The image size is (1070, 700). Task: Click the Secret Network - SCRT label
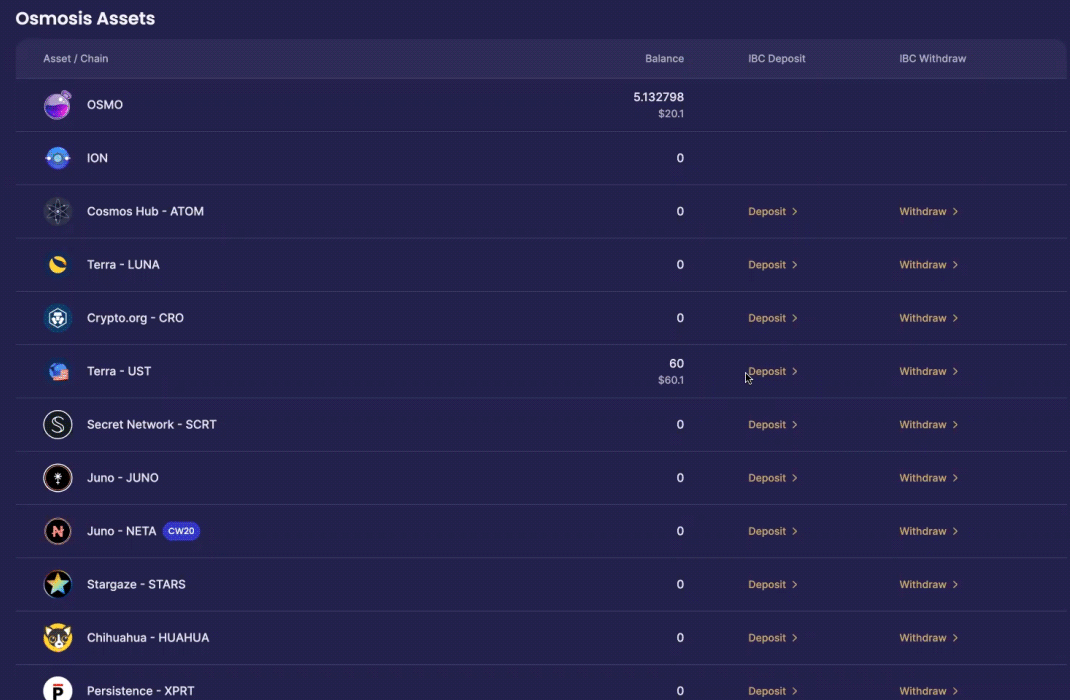(151, 424)
